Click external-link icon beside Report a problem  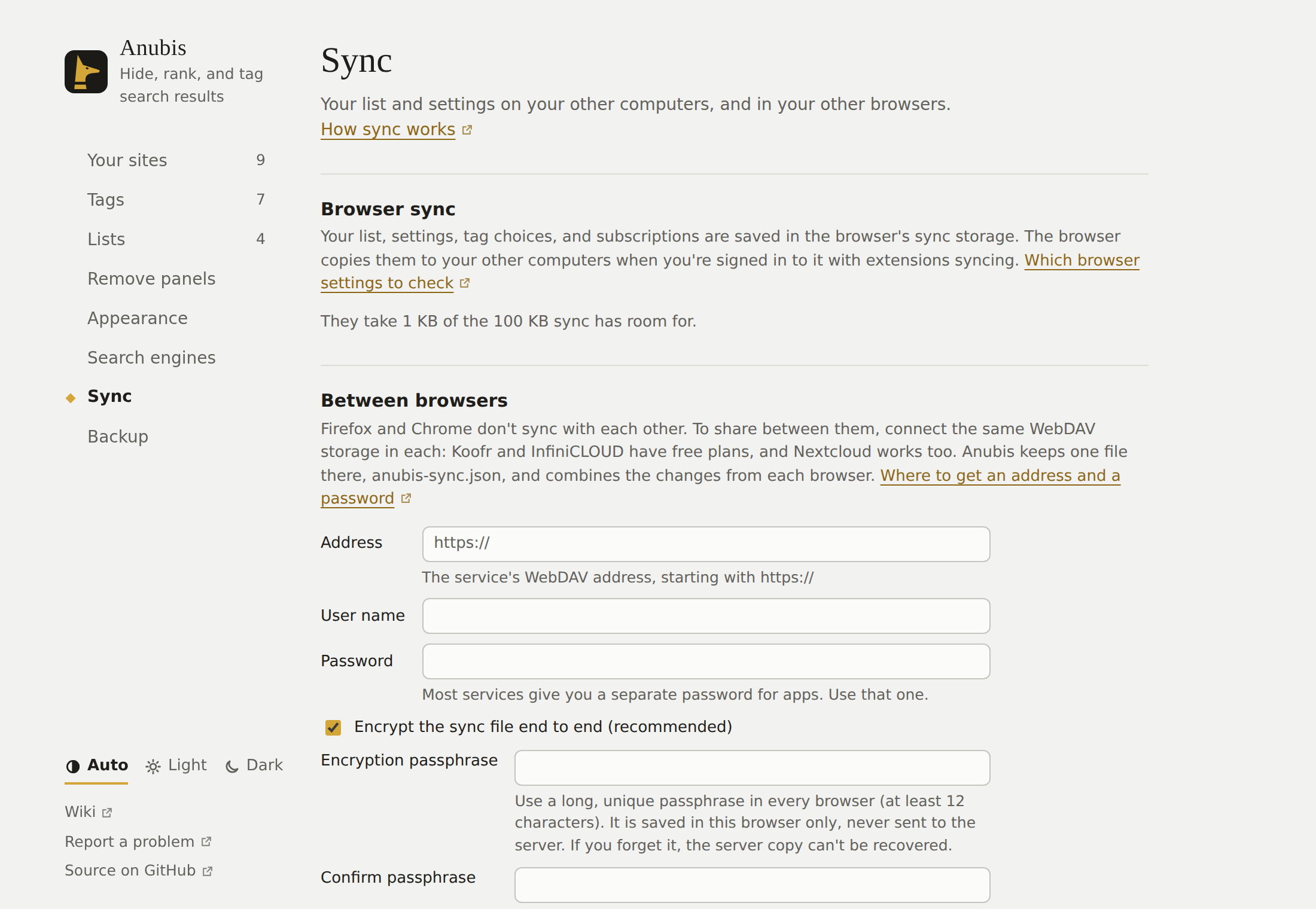206,842
